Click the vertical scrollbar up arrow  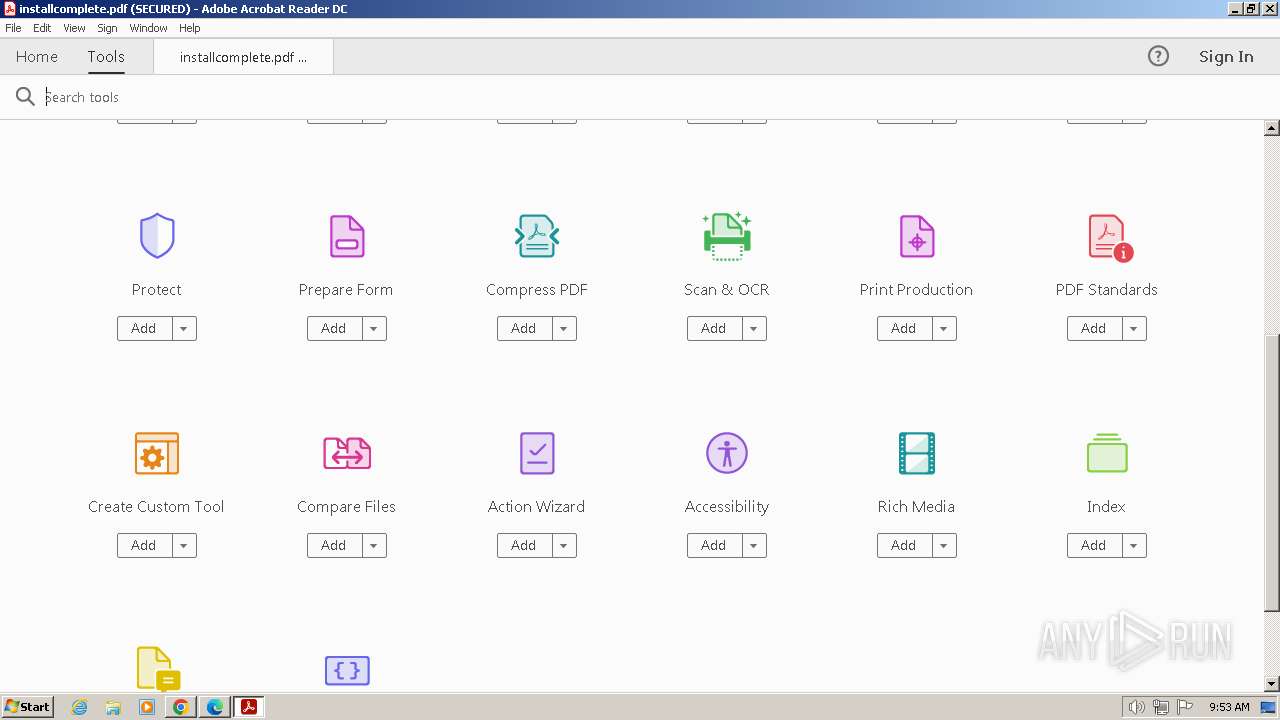coord(1272,128)
